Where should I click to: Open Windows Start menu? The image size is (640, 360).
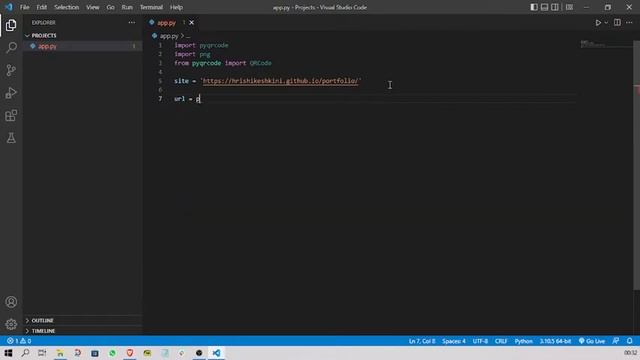pos(8,353)
